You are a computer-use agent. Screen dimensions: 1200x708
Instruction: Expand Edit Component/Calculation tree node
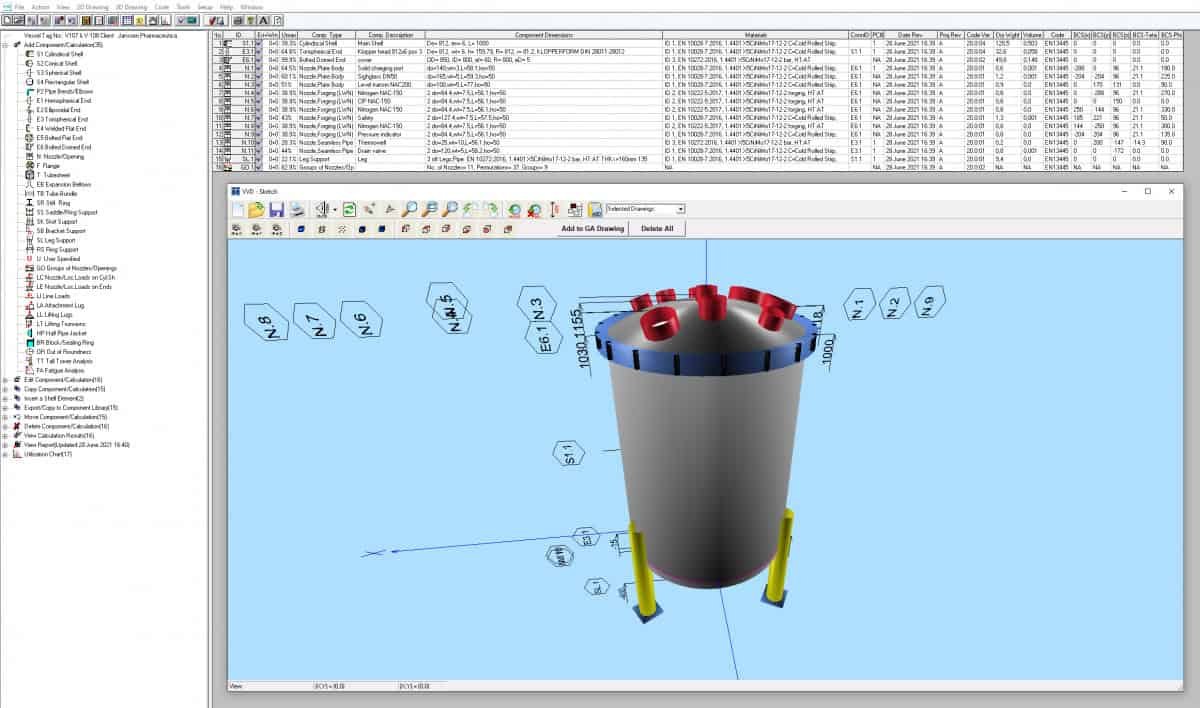tap(6, 380)
